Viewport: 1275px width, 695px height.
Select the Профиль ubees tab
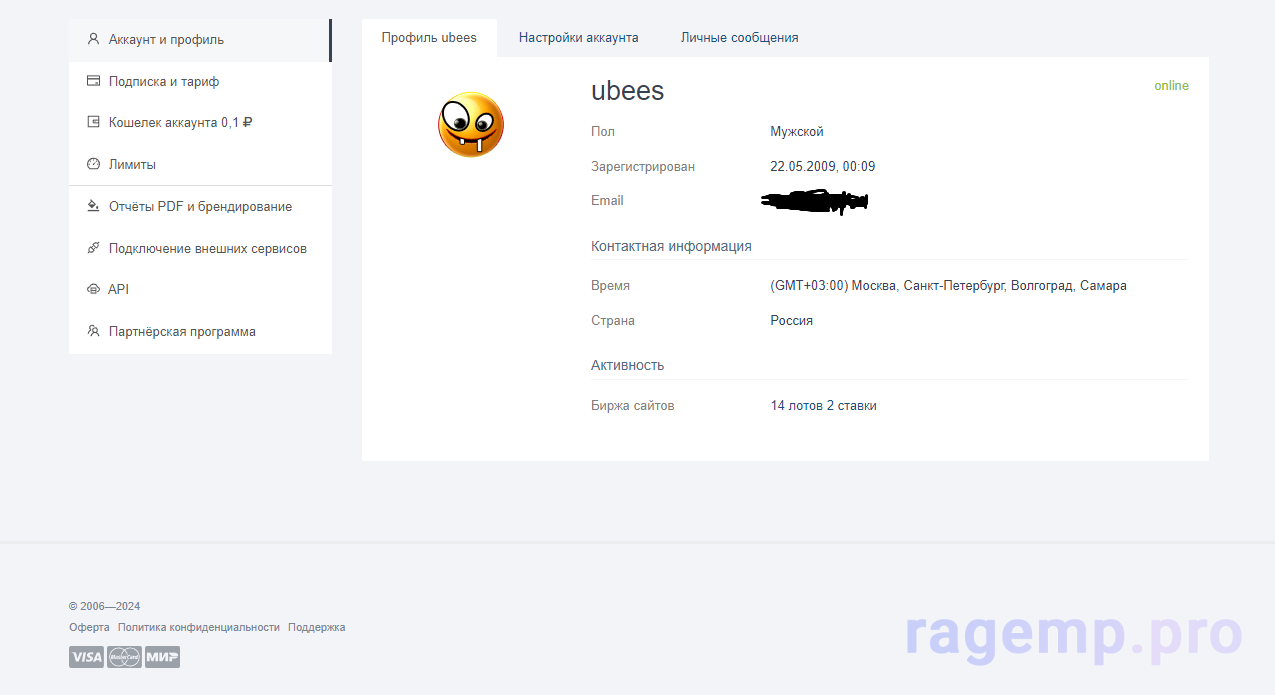[x=429, y=38]
